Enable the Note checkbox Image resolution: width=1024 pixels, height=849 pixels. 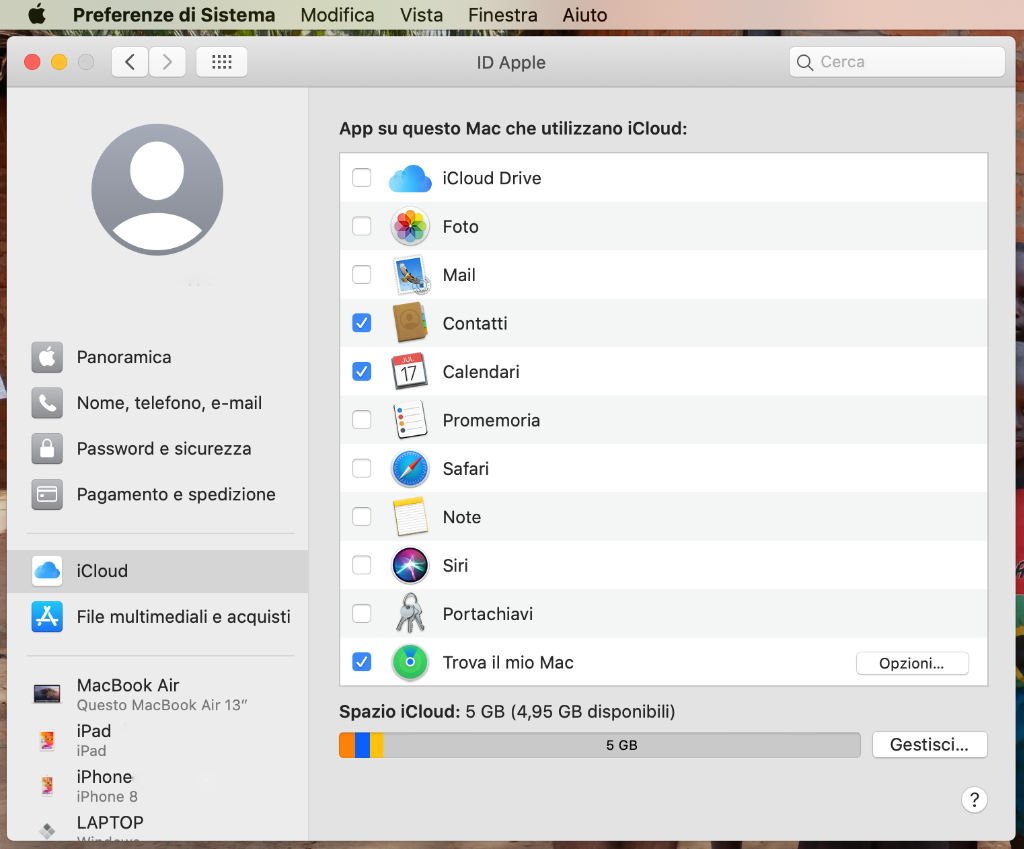[362, 517]
